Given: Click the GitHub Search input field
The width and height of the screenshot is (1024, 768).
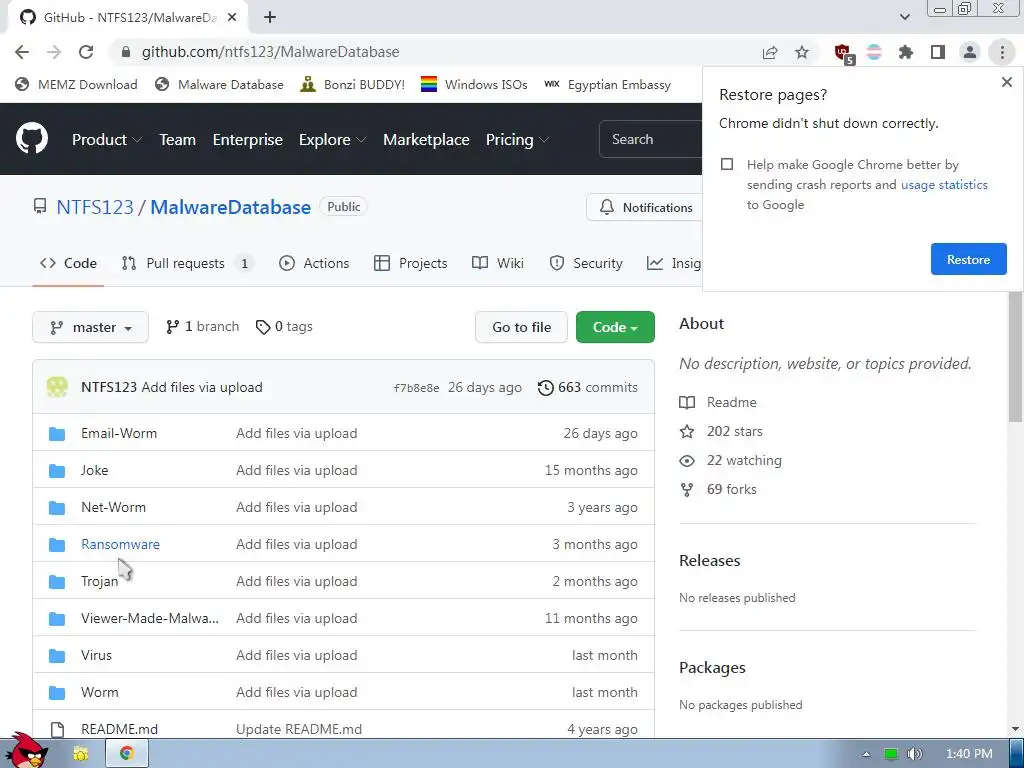Looking at the screenshot, I should (x=650, y=139).
